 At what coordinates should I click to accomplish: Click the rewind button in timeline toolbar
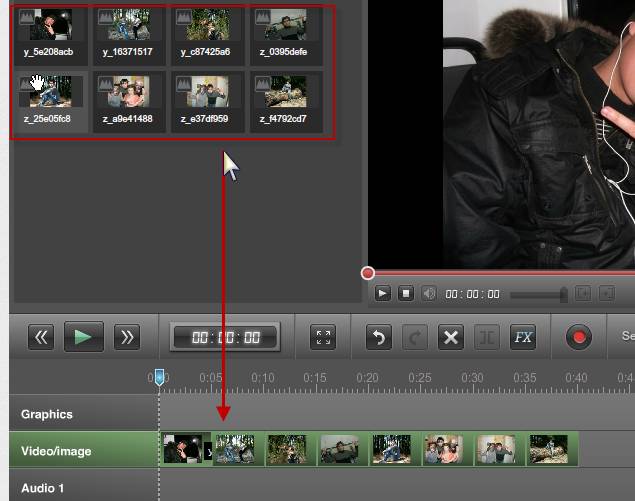[40, 337]
